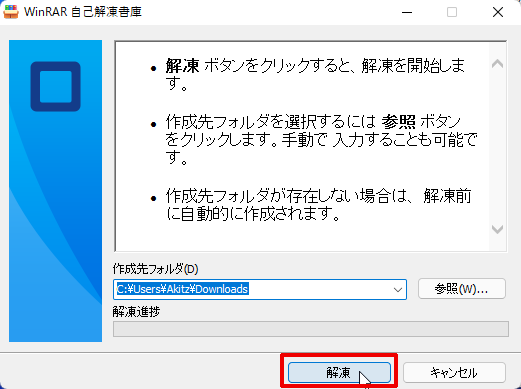Viewport: 521px width, 389px height.
Task: Click the キャンセル cancel button
Action: (454, 372)
